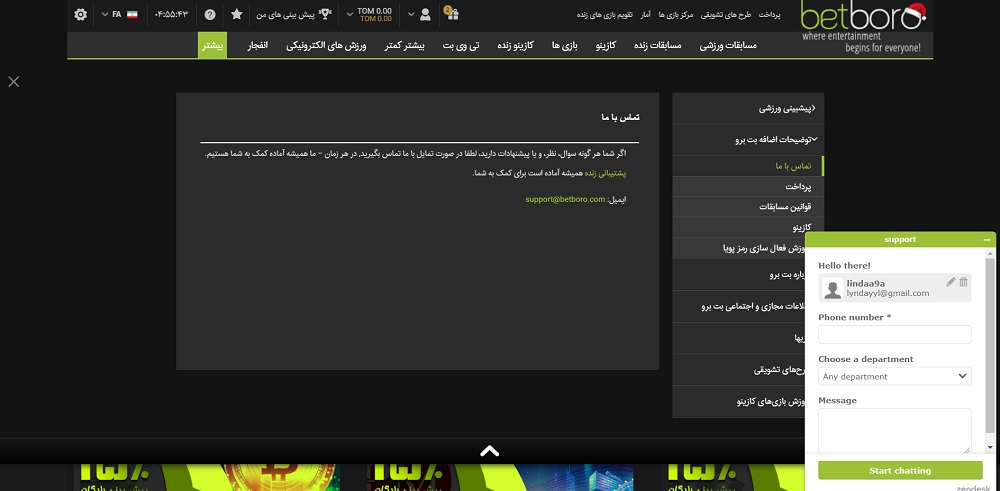The image size is (1000, 491).
Task: Select the 'ورزش های الکترونیکی' nav tab
Action: [x=326, y=45]
